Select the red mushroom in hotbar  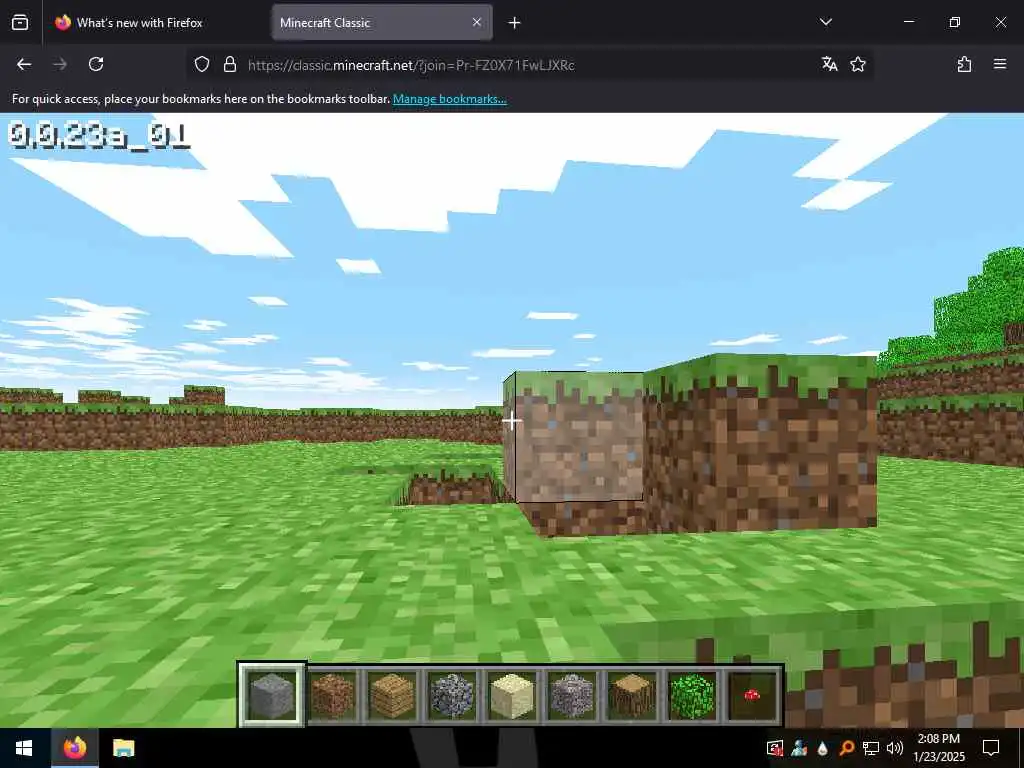click(x=752, y=696)
